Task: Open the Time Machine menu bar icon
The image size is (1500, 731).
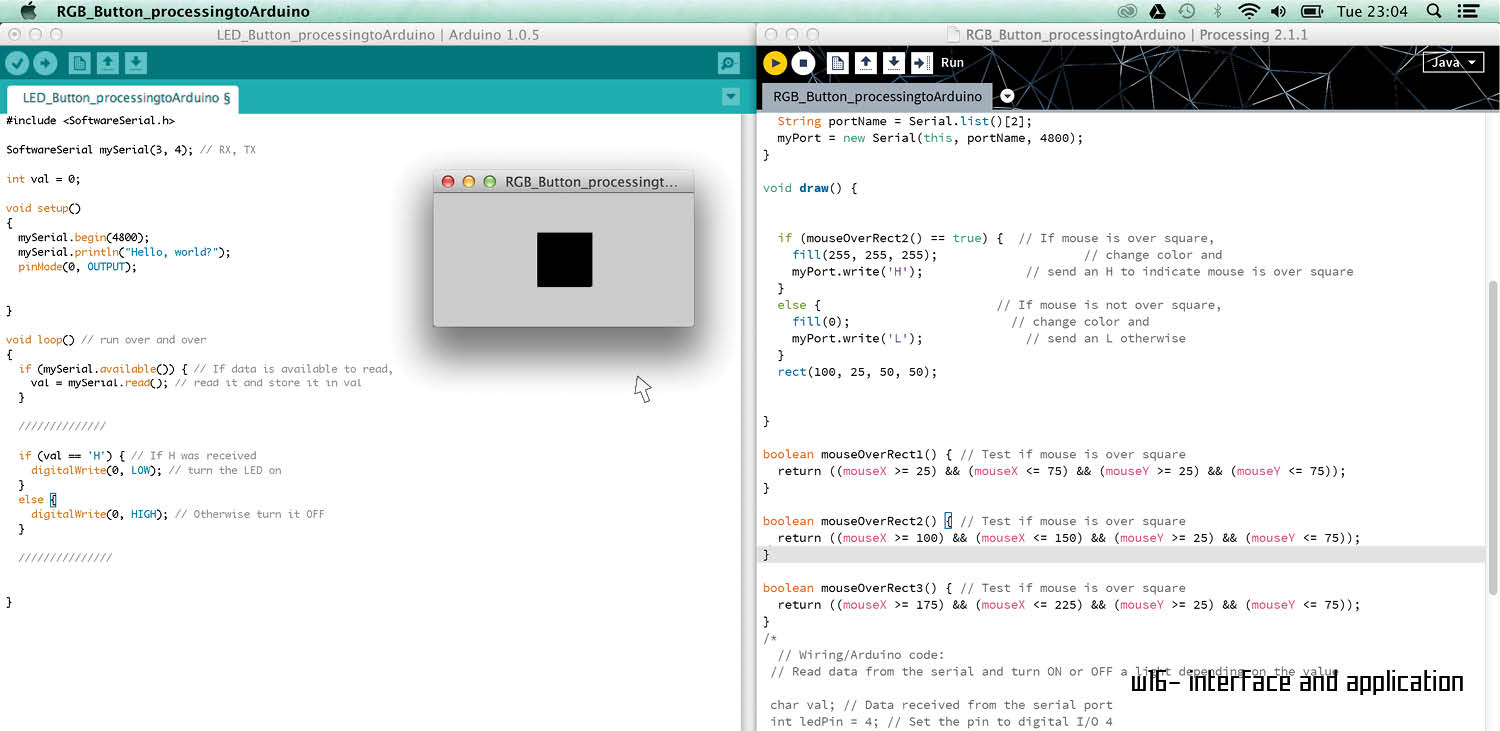Action: [x=1186, y=11]
